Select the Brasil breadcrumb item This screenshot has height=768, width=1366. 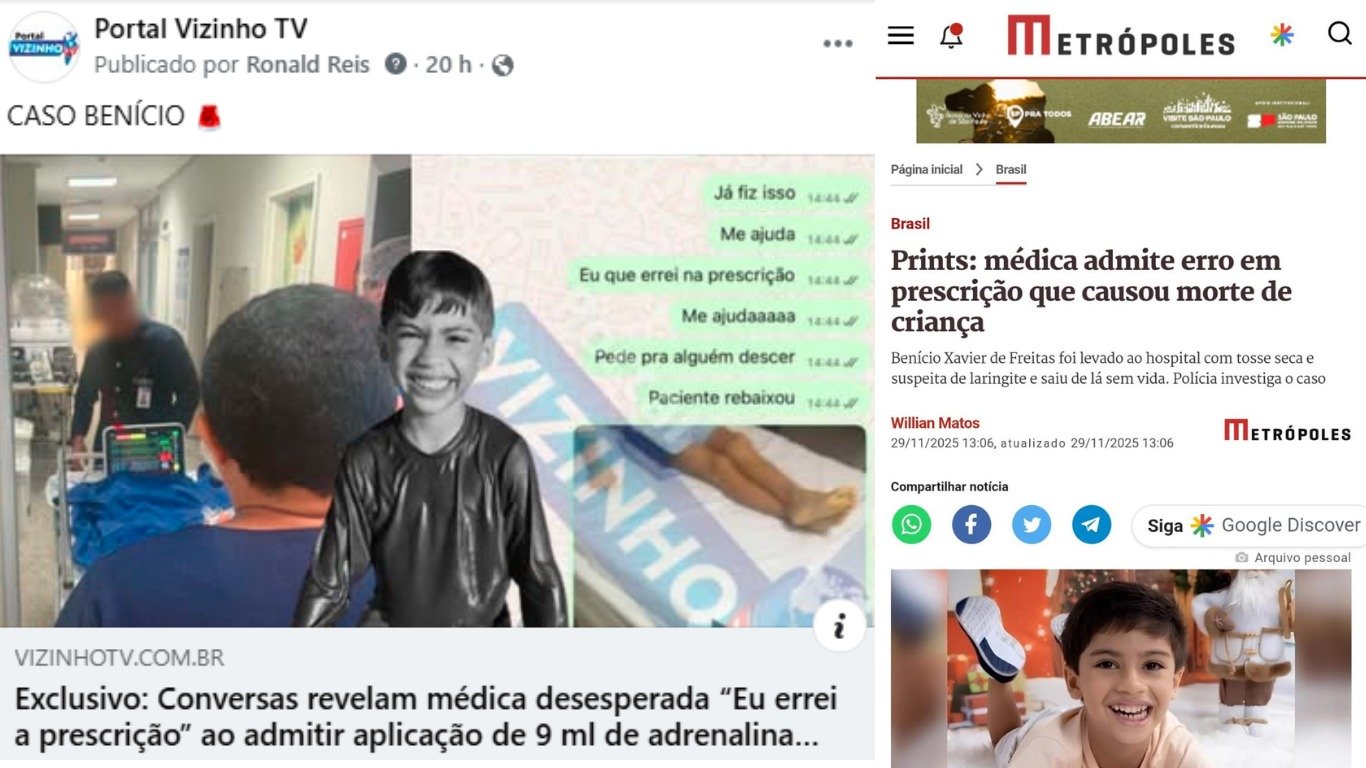tap(1011, 170)
